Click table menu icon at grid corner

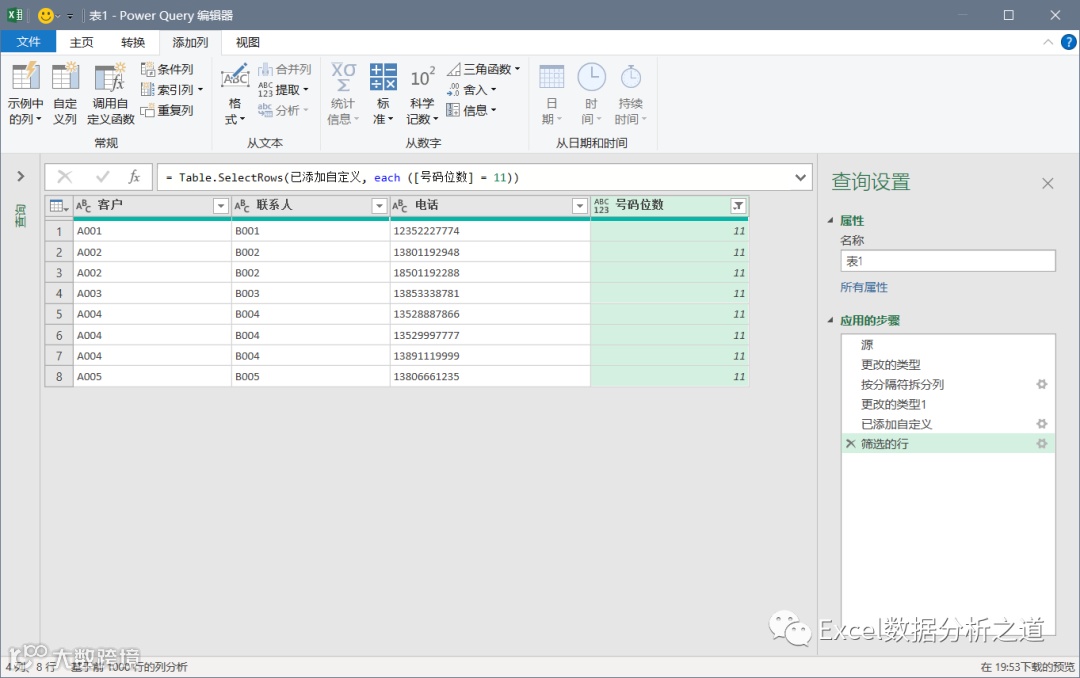[59, 205]
